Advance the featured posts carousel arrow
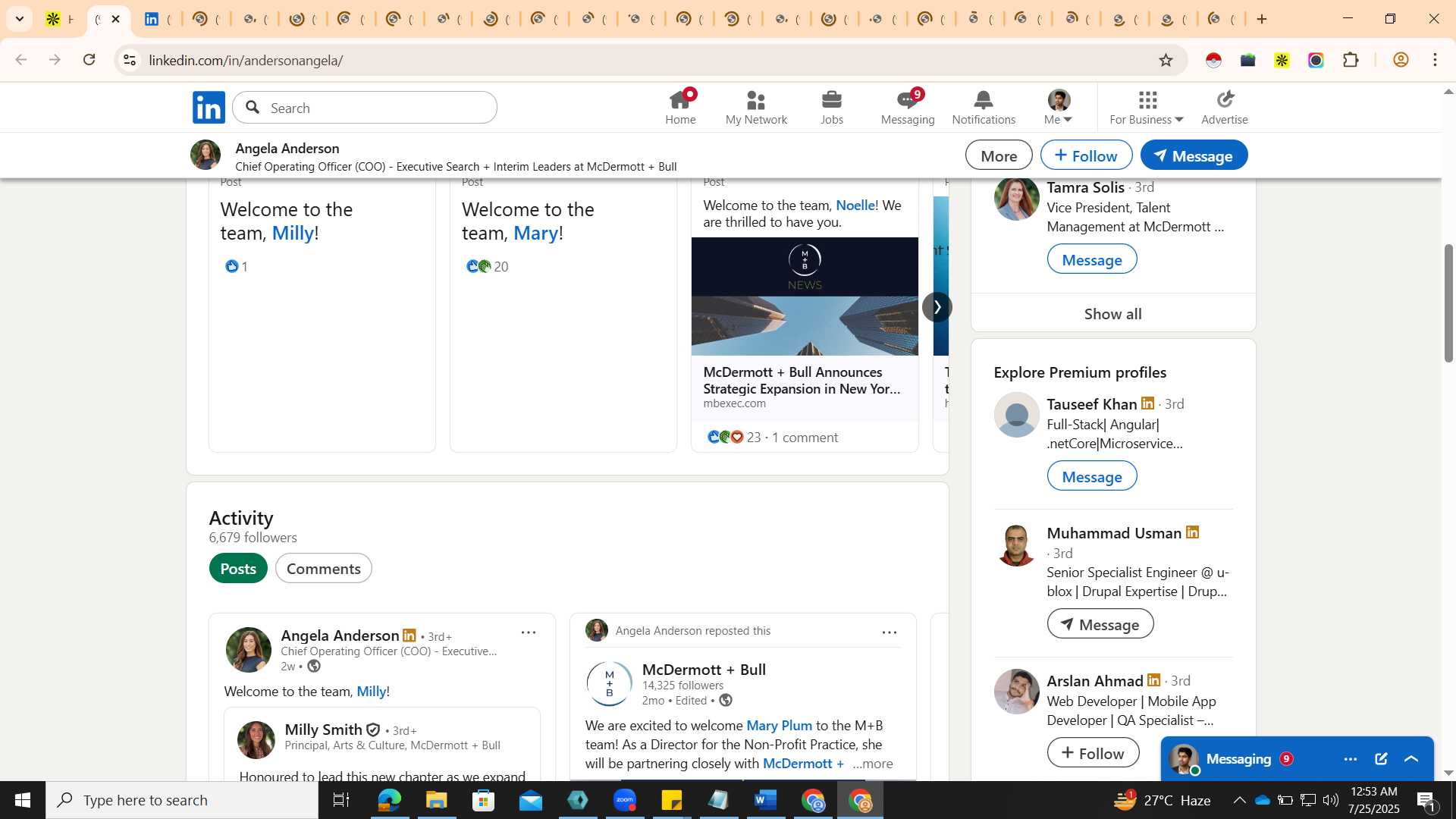Screen dimensions: 1456x819 point(937,307)
